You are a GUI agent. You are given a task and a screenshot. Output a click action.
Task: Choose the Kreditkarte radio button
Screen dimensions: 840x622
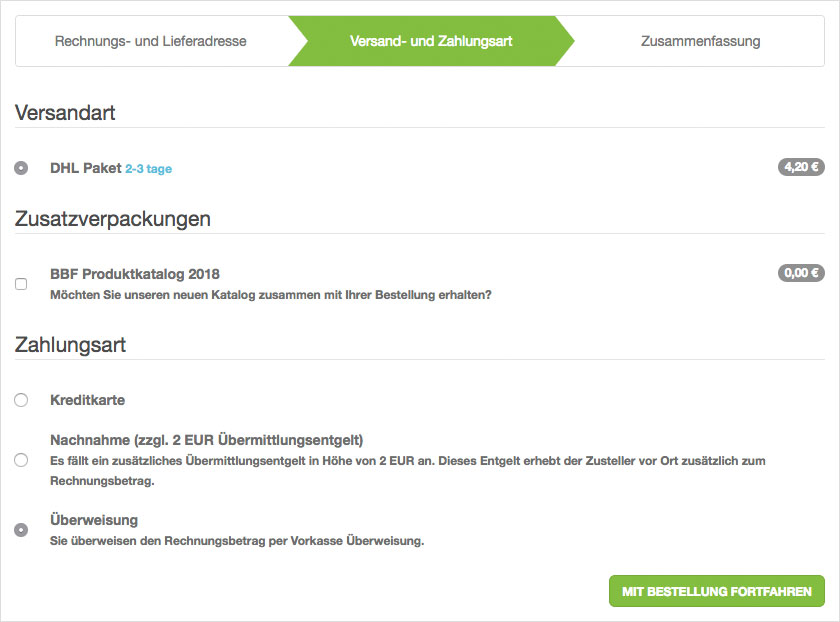(x=21, y=400)
